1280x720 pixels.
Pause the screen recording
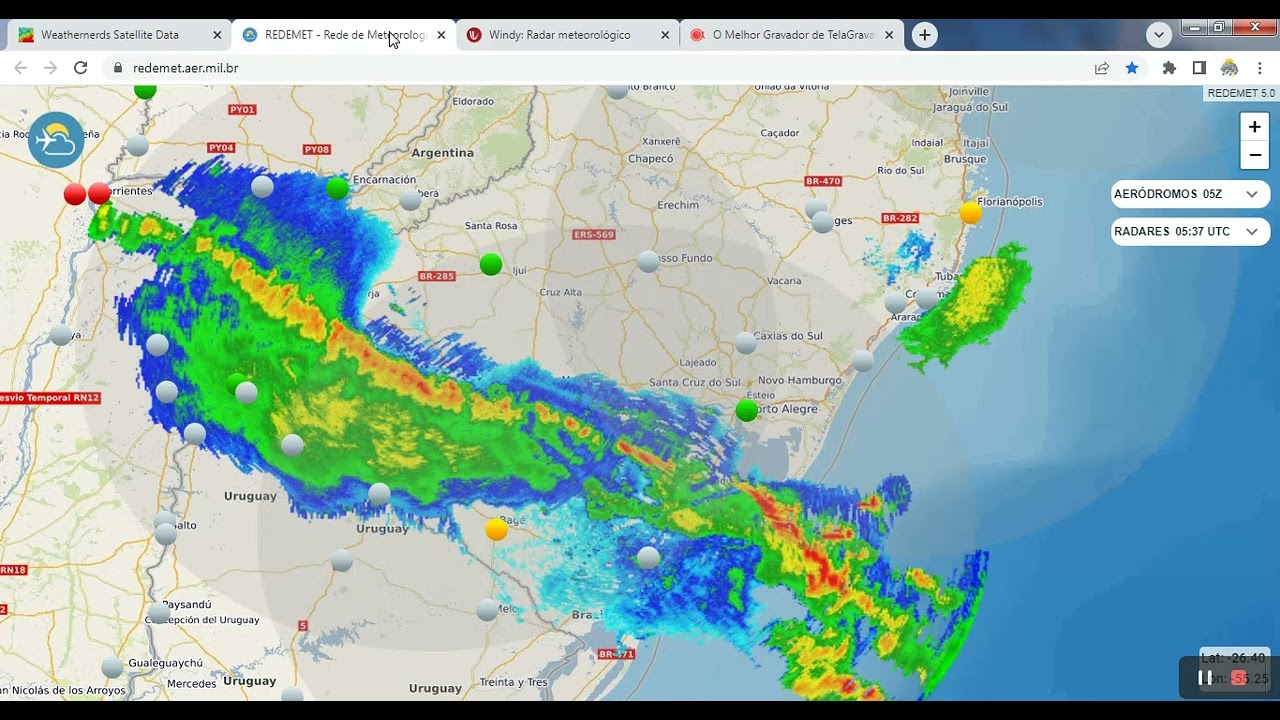1205,678
